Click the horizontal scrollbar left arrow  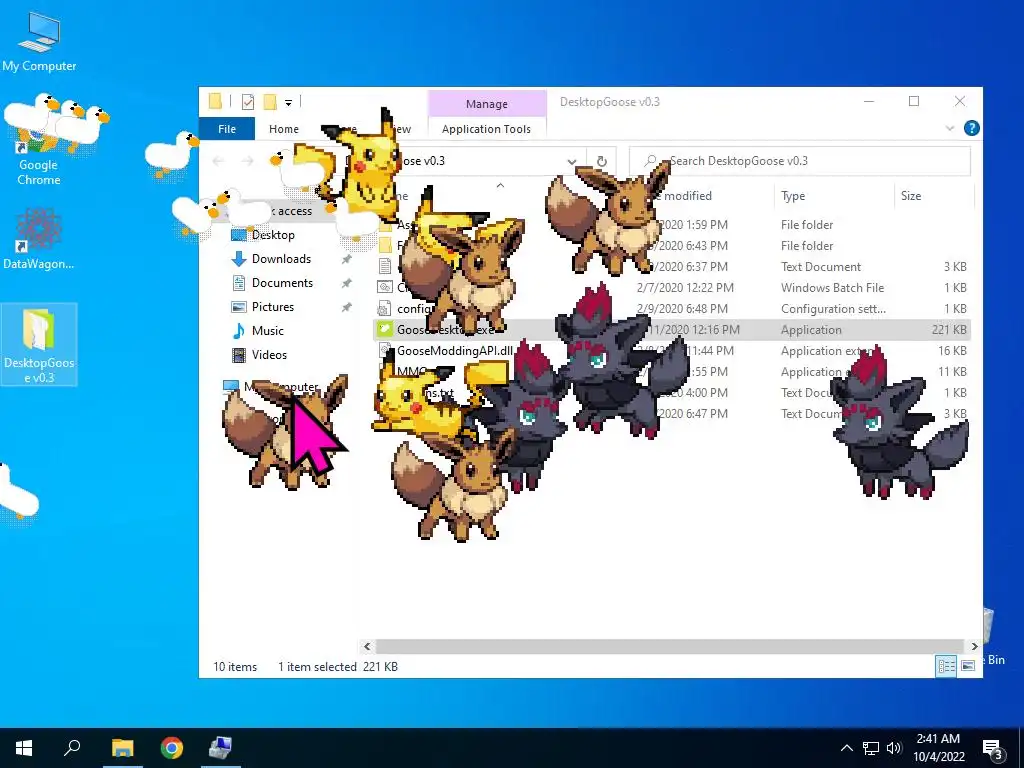pyautogui.click(x=367, y=647)
